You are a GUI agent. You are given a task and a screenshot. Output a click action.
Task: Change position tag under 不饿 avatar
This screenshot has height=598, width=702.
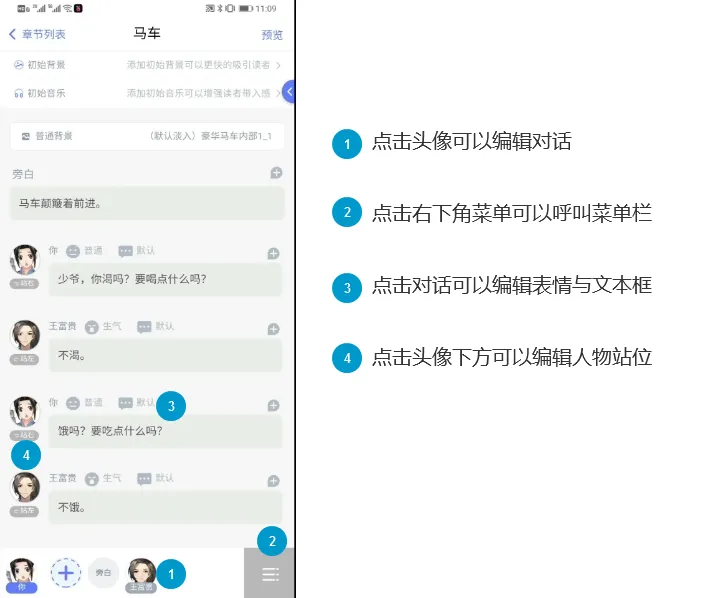(25, 511)
